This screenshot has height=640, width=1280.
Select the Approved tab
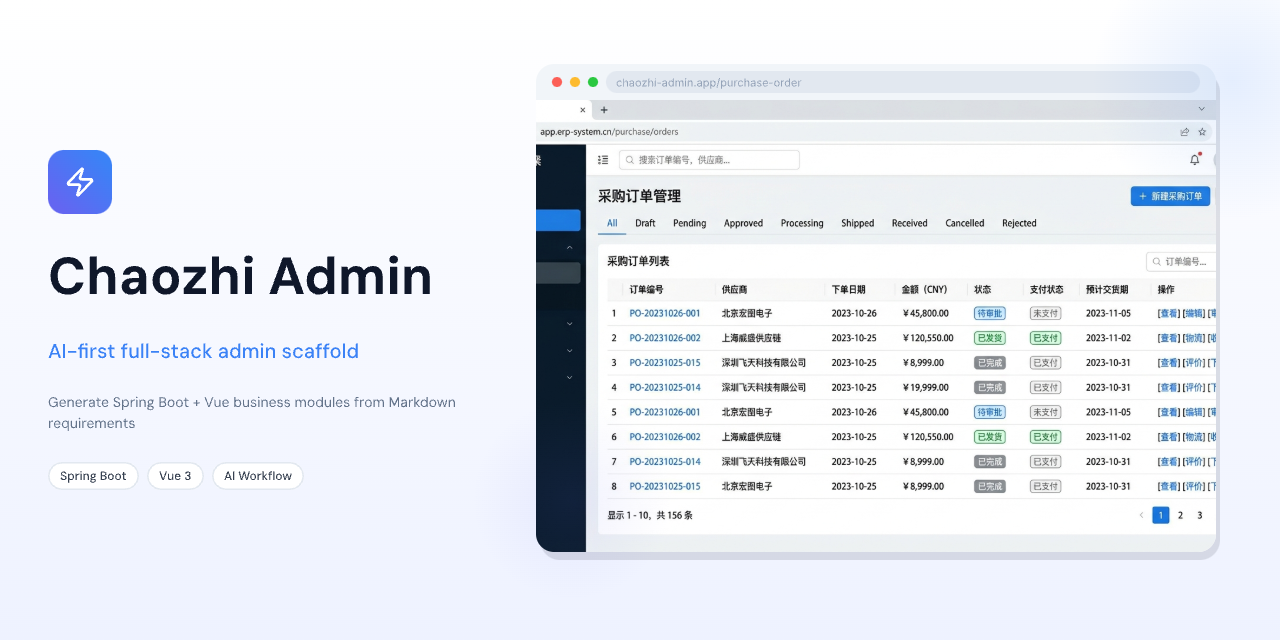click(x=743, y=223)
